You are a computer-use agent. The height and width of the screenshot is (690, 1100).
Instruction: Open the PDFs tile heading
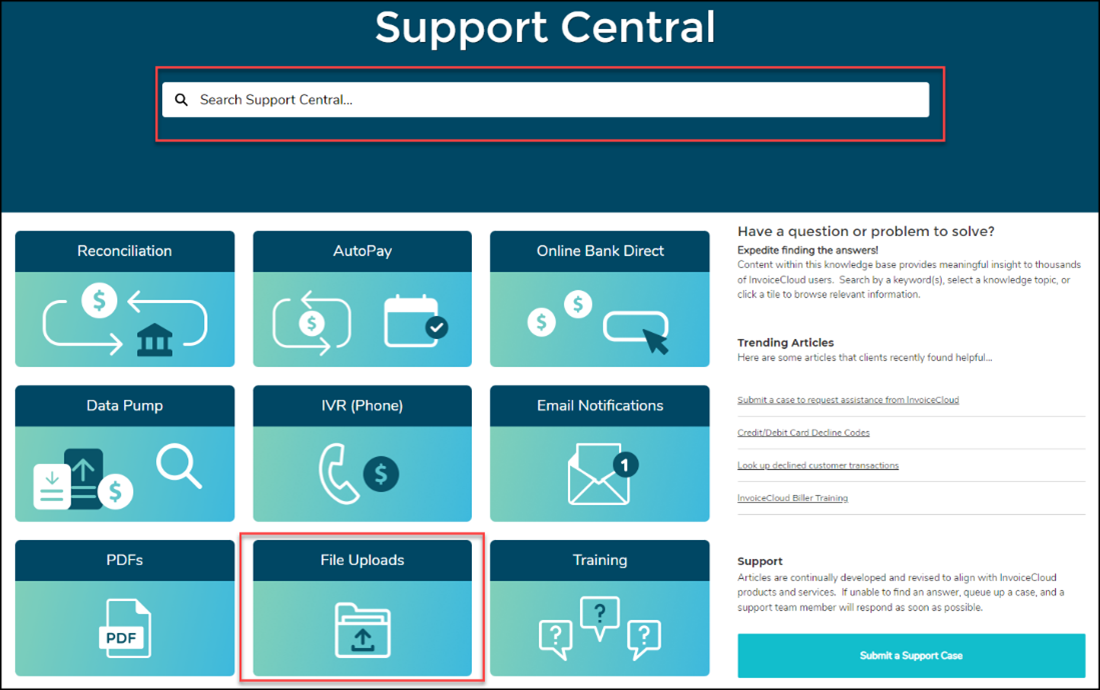125,560
